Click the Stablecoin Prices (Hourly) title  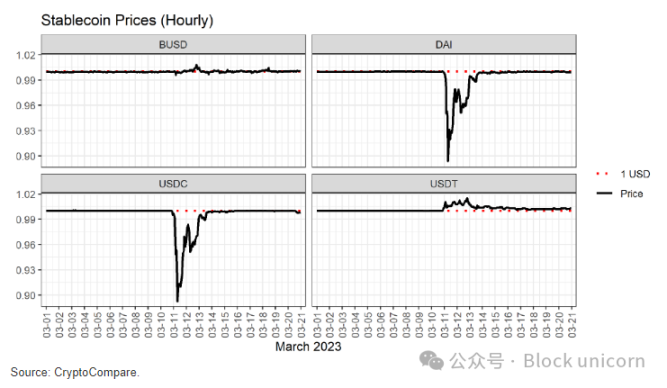click(127, 20)
